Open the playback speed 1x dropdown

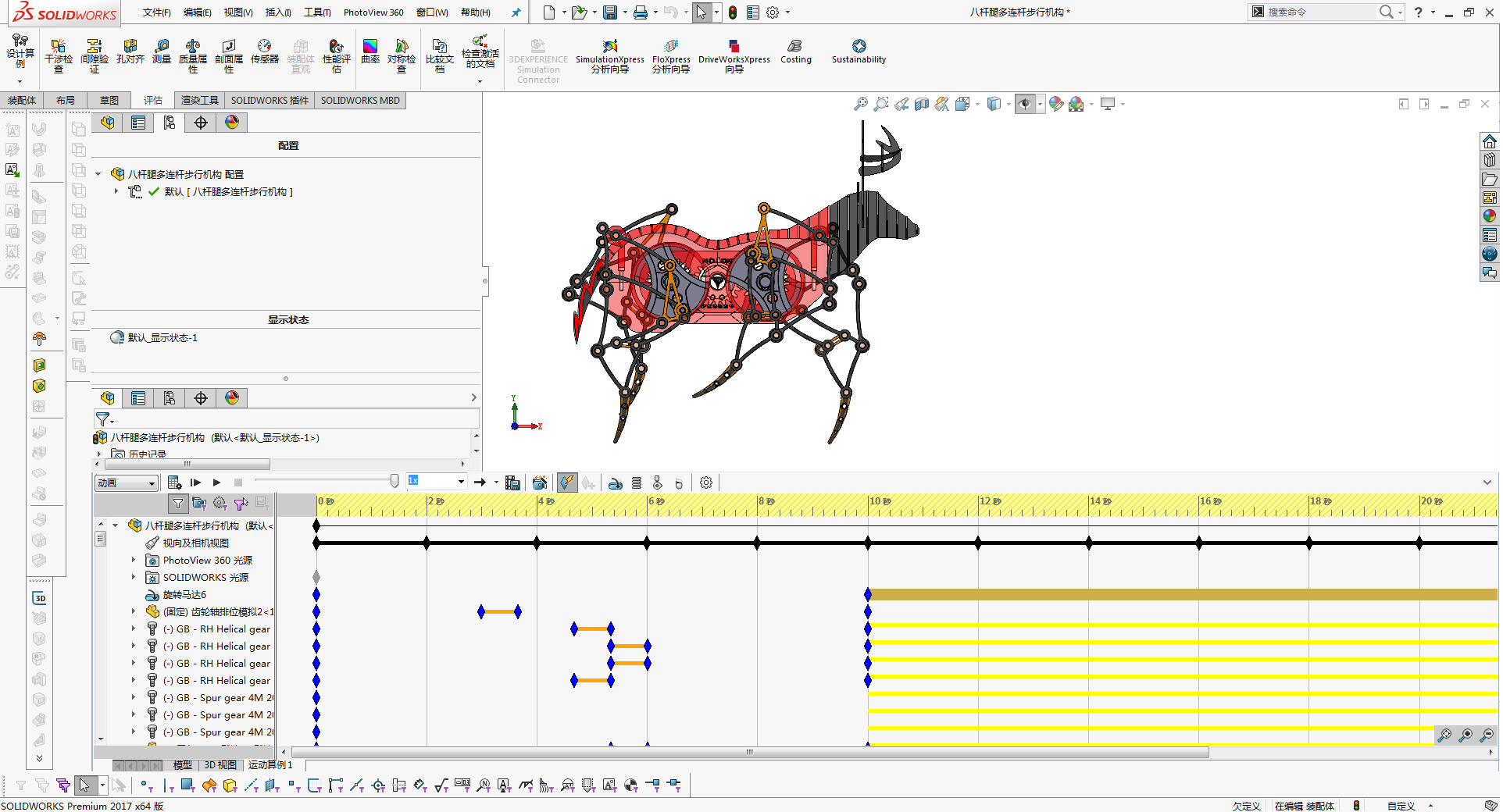click(x=437, y=481)
